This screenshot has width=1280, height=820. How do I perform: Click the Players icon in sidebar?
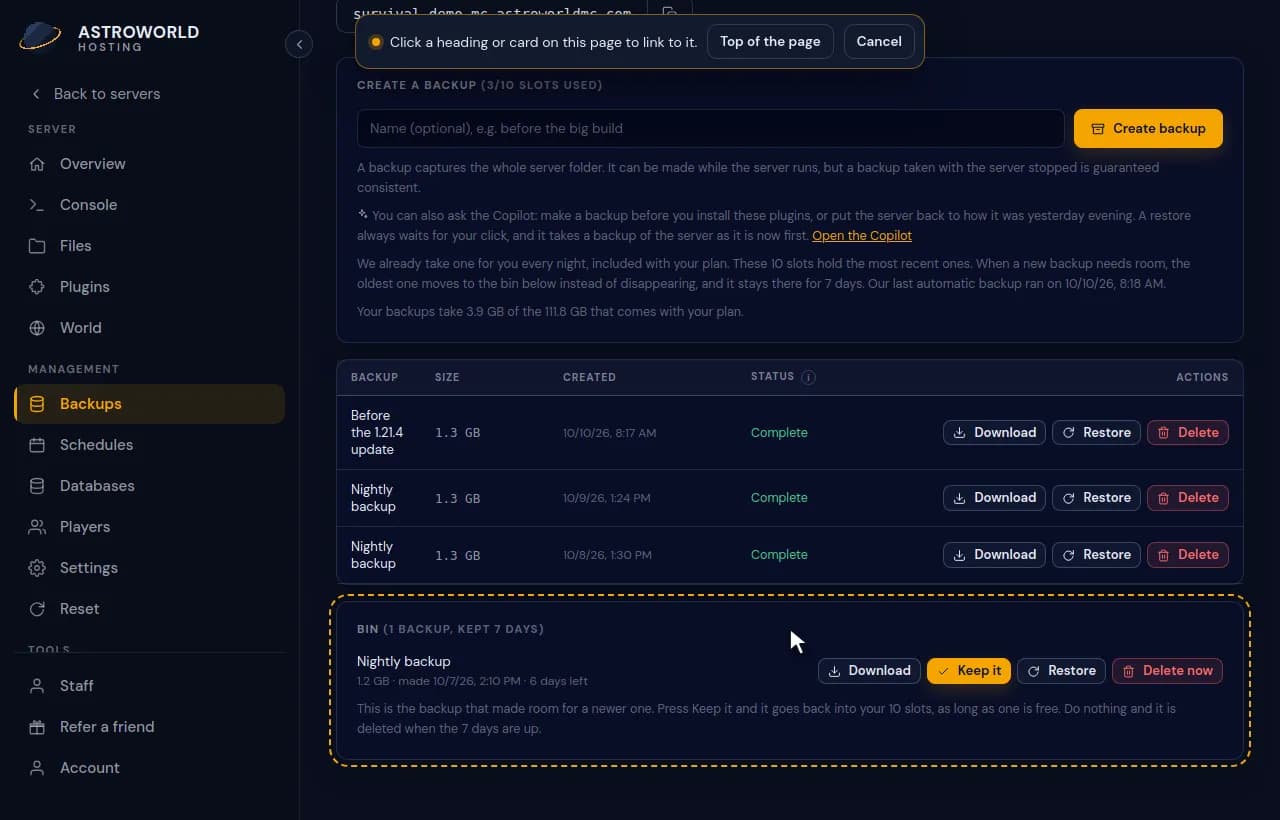click(x=37, y=526)
